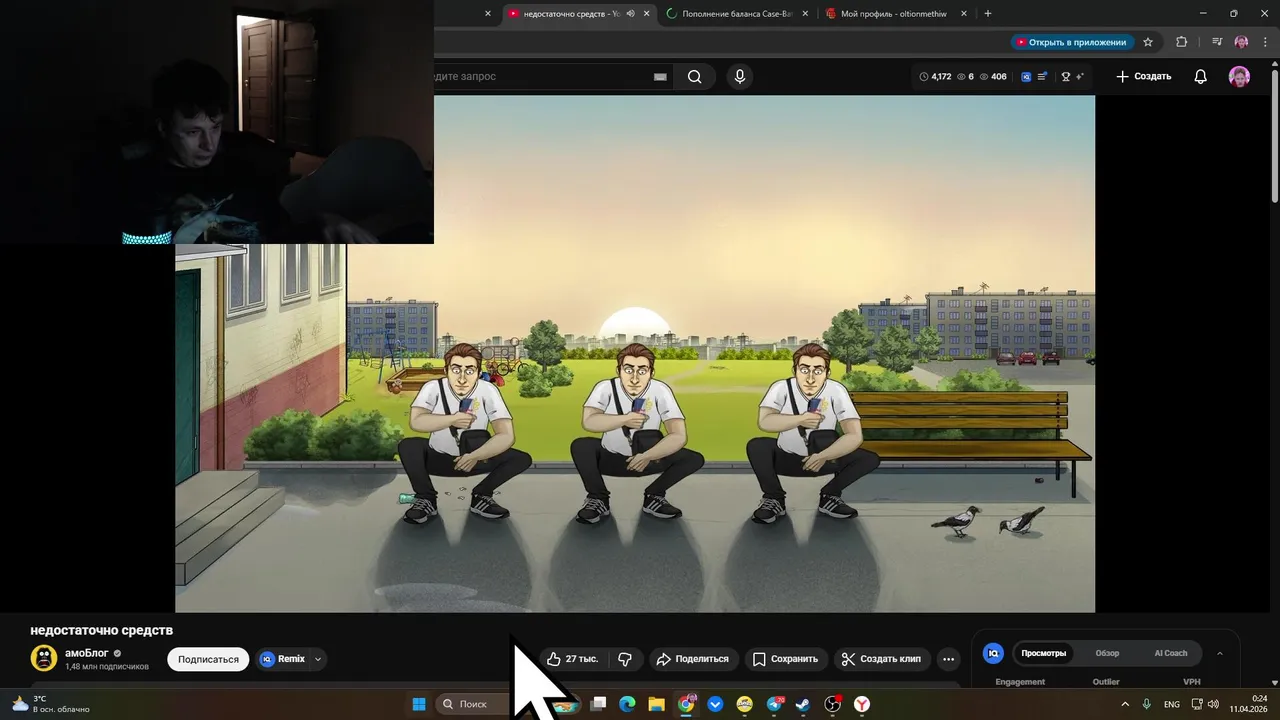1280x720 pixels.
Task: Click the Создать button
Action: (1143, 77)
